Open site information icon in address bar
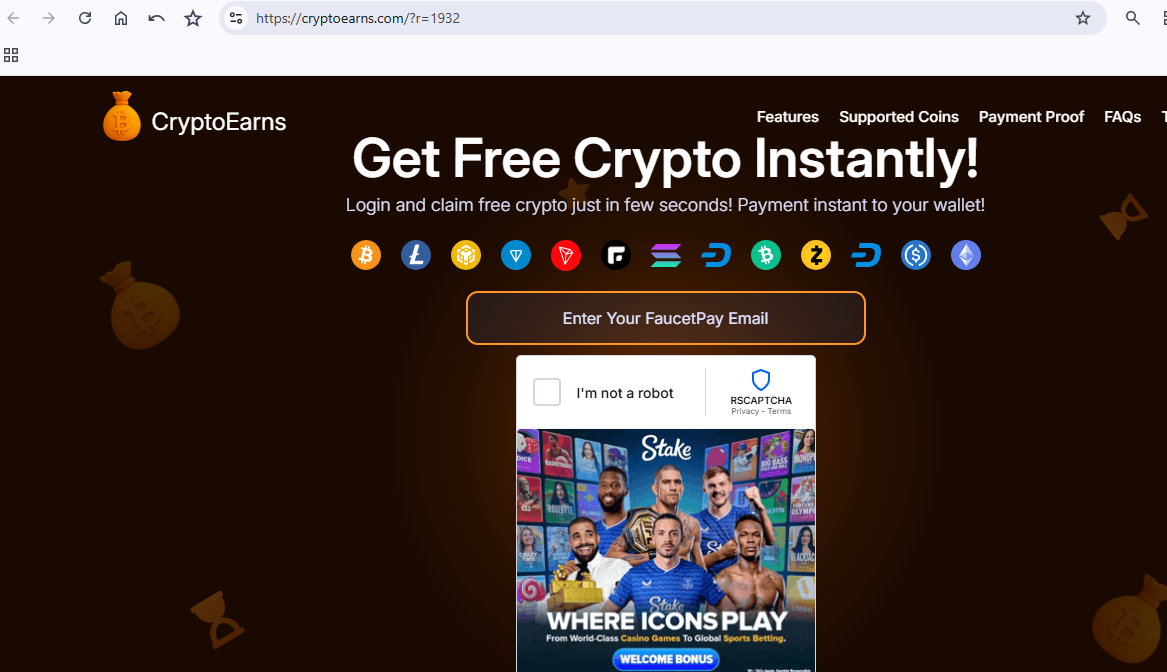 click(236, 18)
